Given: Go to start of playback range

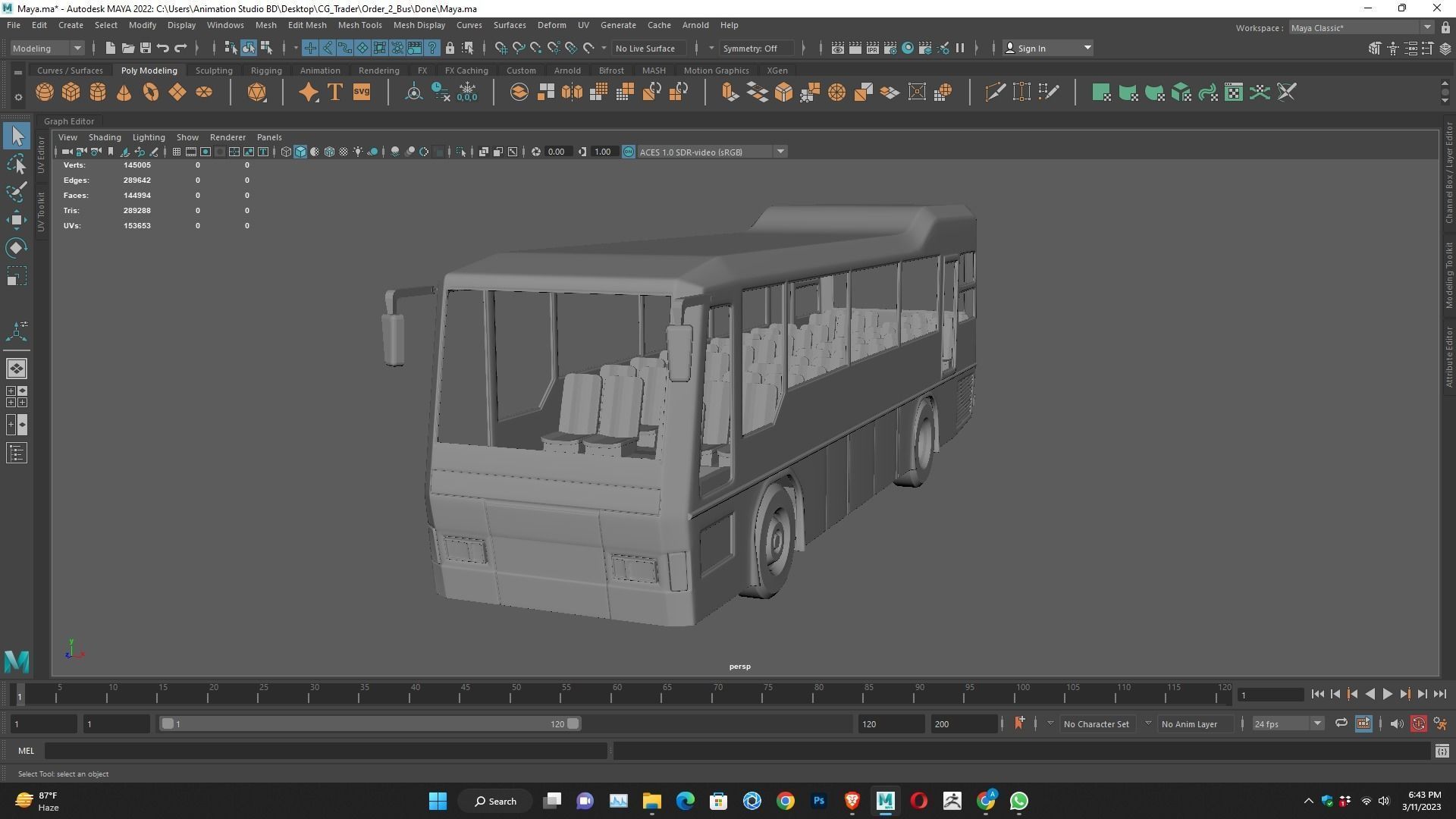Looking at the screenshot, I should pyautogui.click(x=1317, y=694).
